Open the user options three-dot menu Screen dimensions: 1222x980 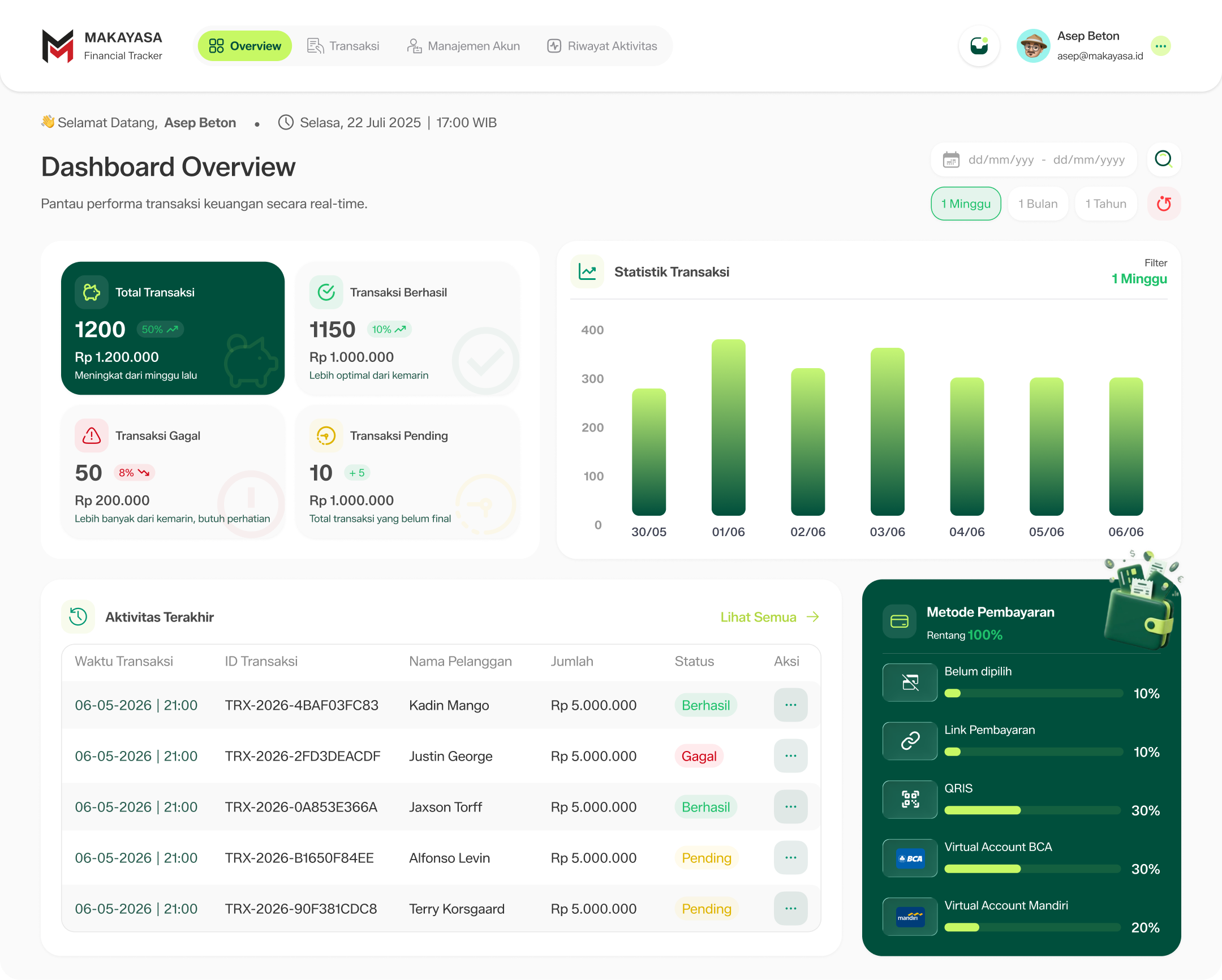click(1161, 46)
